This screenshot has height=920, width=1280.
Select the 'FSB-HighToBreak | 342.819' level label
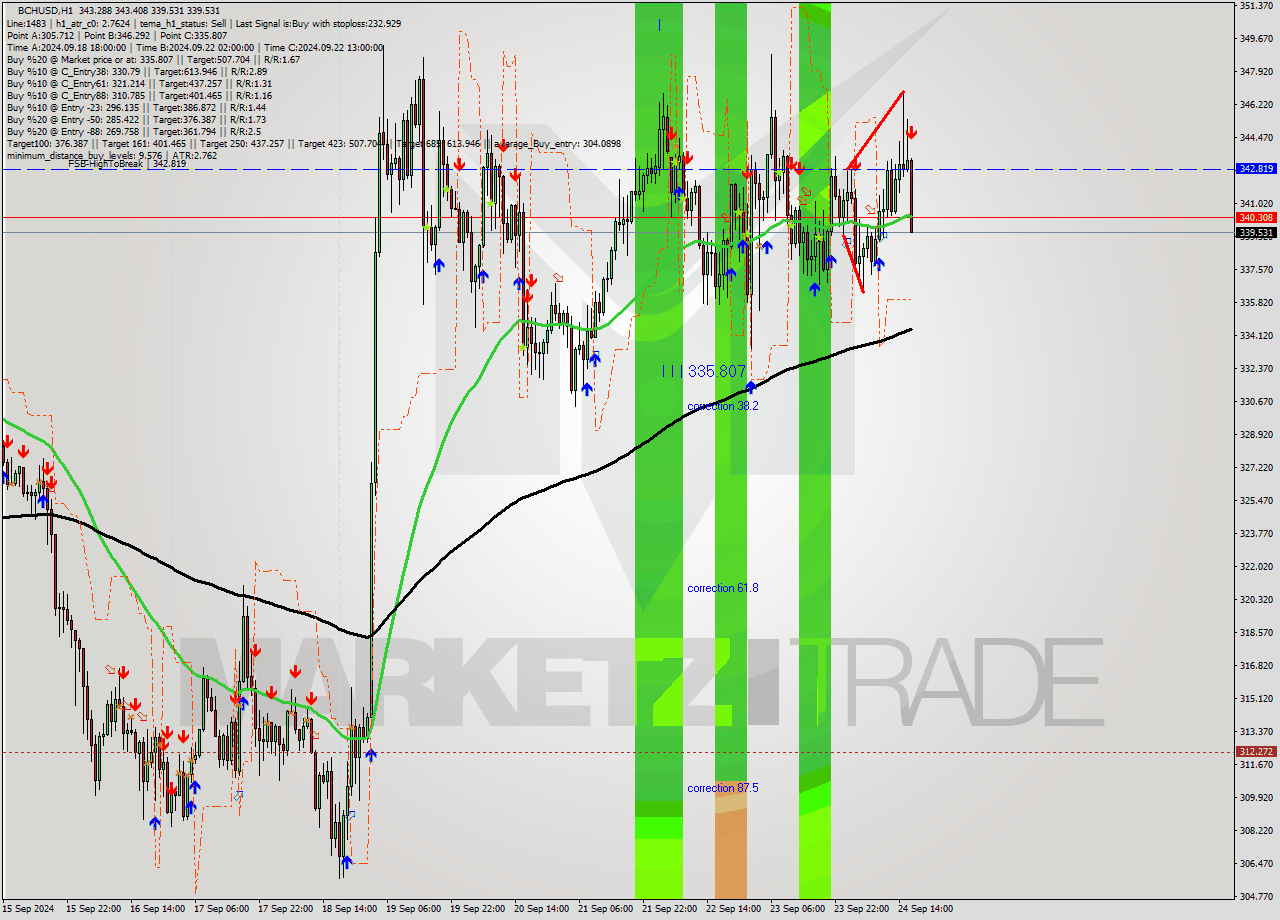(127, 164)
